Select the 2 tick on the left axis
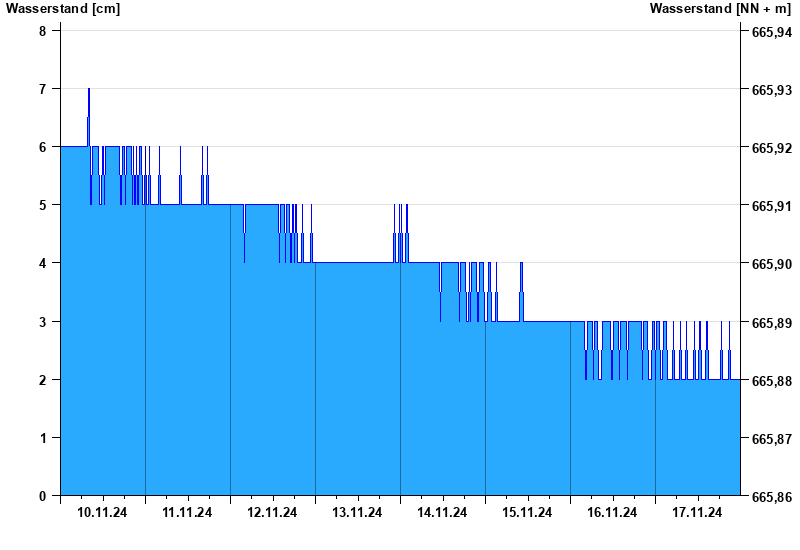800x550 pixels. (x=43, y=380)
